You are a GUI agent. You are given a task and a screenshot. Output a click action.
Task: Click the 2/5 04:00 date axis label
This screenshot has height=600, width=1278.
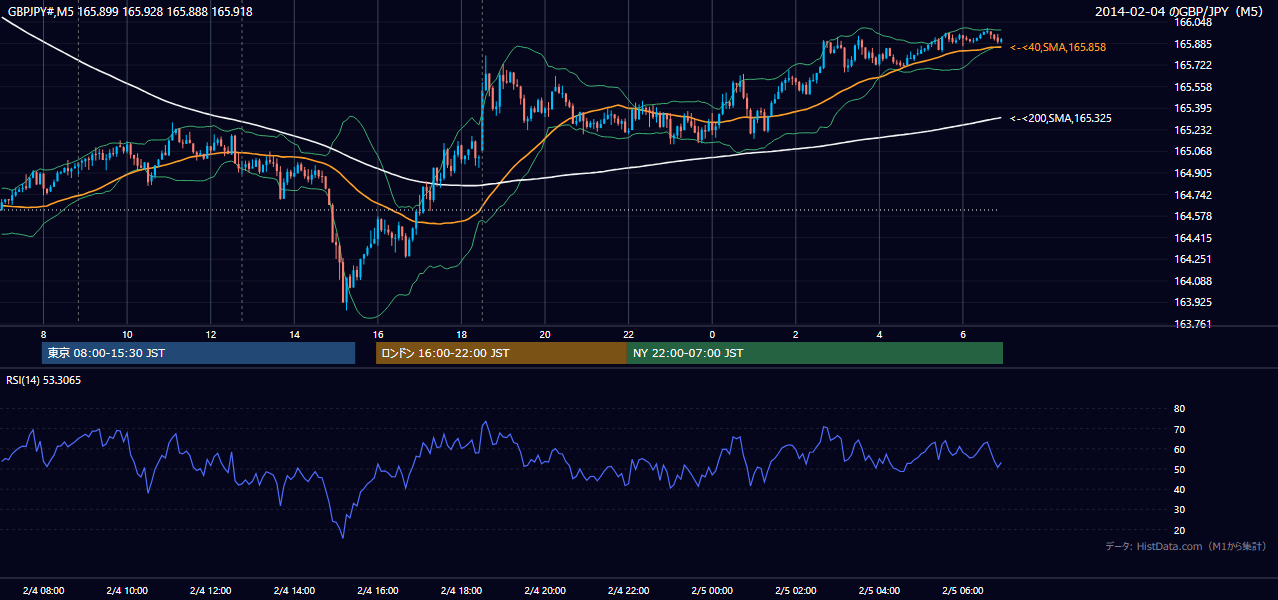(879, 590)
